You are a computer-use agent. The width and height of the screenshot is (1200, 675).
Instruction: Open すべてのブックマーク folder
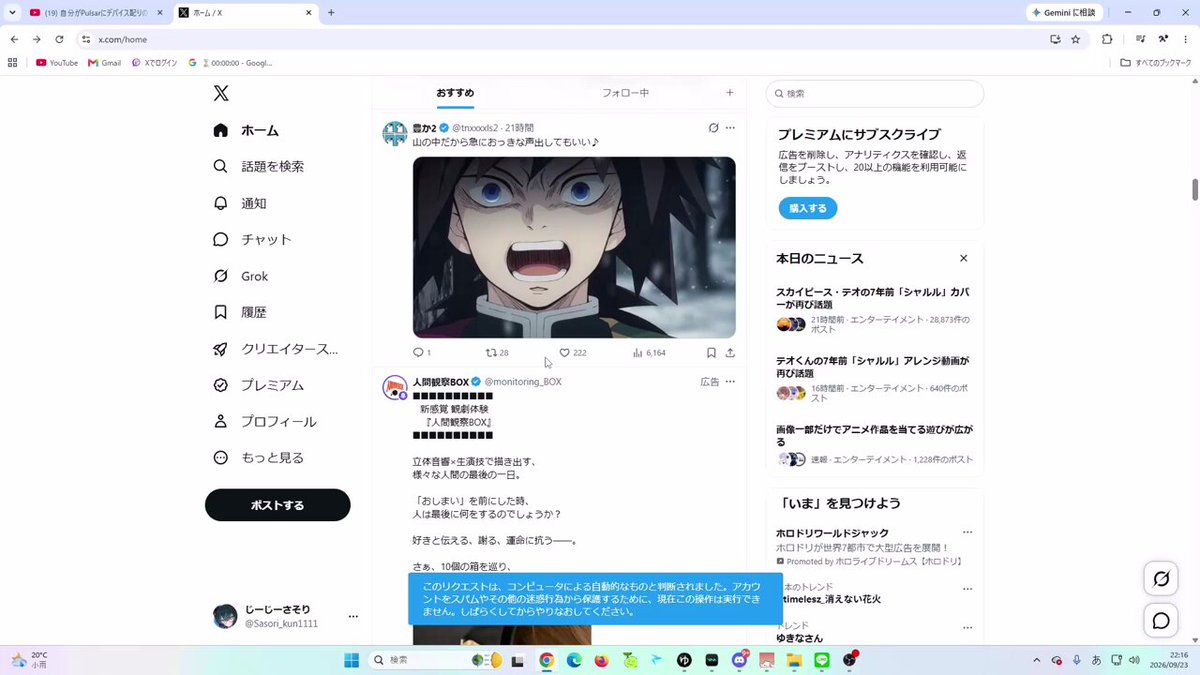tap(1156, 62)
